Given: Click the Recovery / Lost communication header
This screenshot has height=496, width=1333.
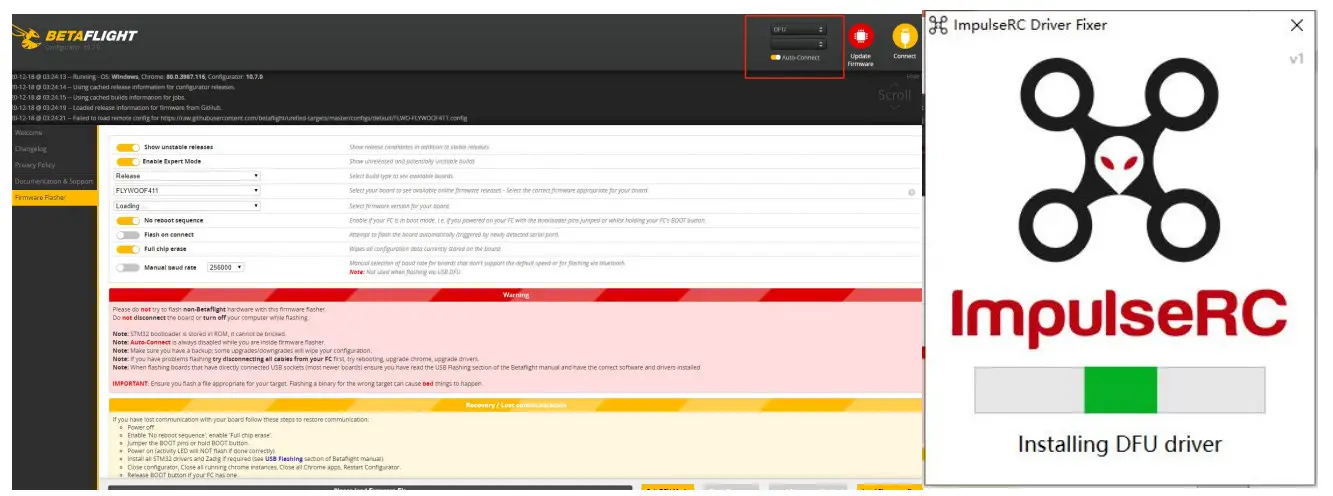Looking at the screenshot, I should tap(515, 405).
